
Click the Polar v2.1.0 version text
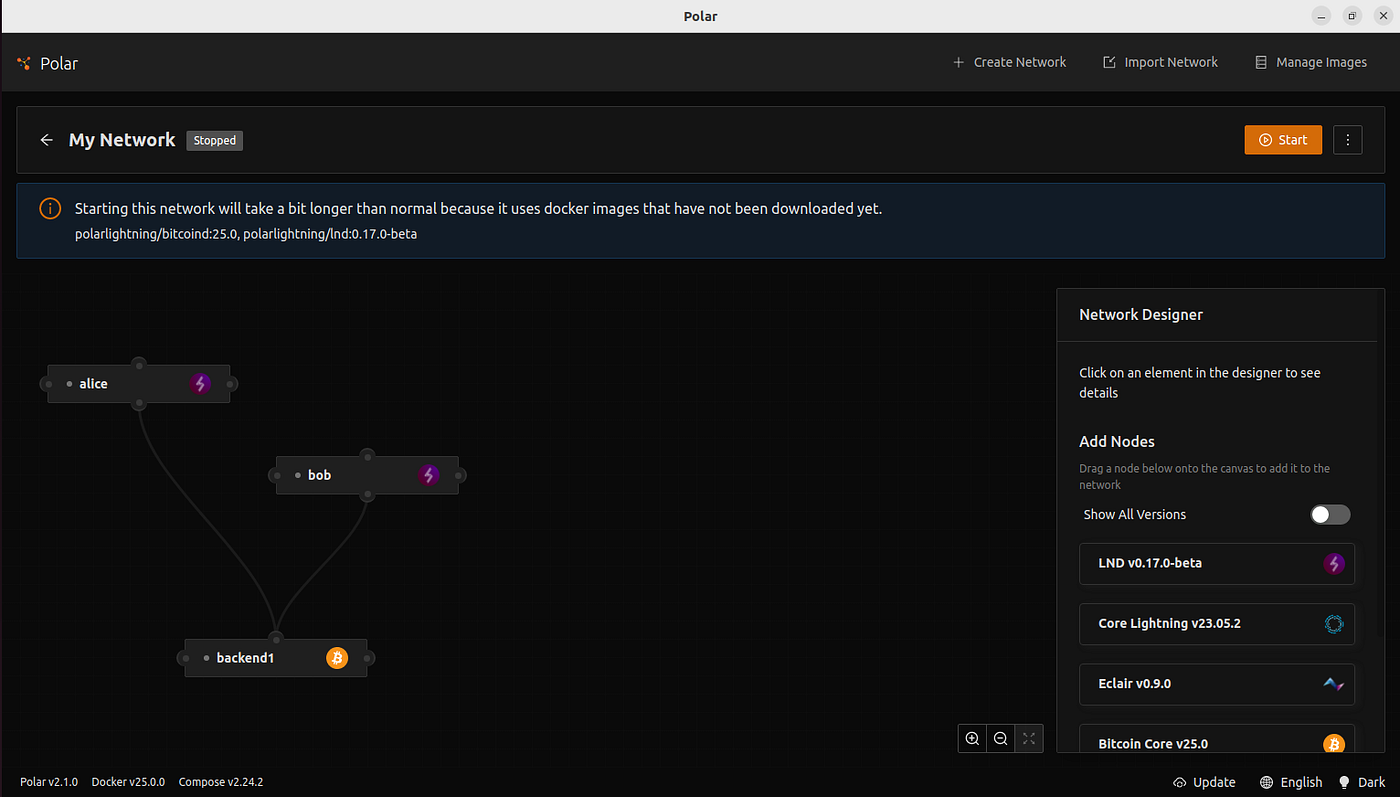(49, 782)
